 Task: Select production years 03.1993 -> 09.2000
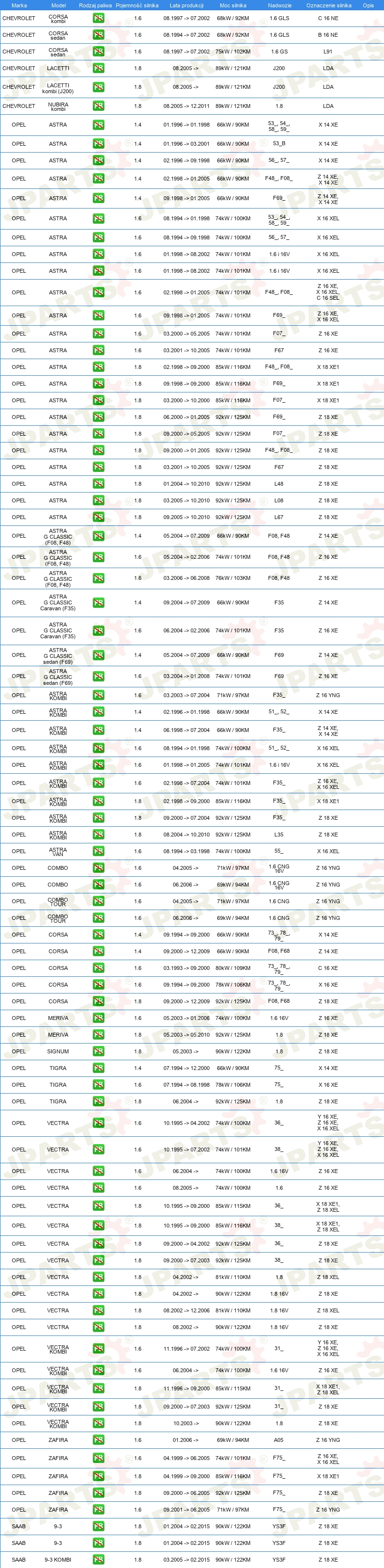(x=187, y=968)
